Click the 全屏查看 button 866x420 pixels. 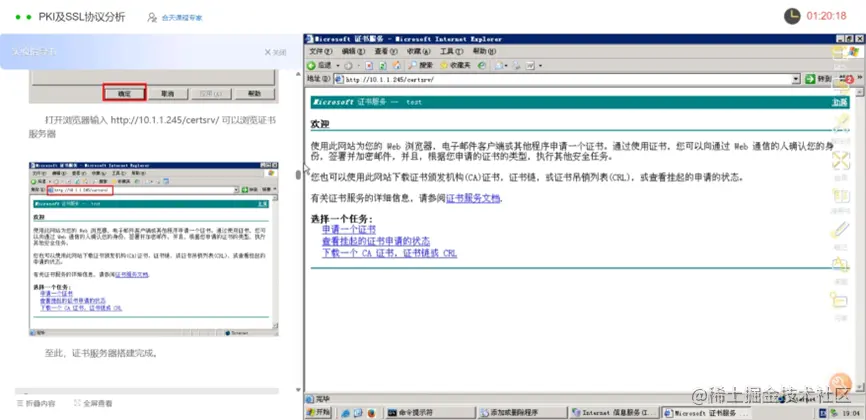pyautogui.click(x=93, y=403)
